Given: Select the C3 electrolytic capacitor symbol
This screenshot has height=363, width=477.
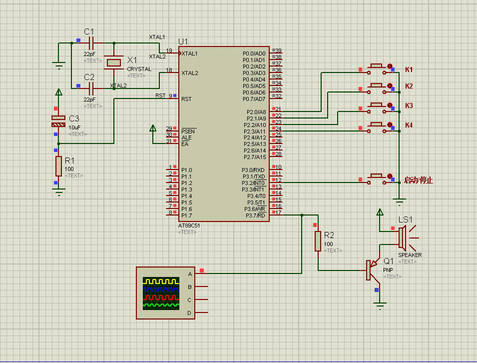Looking at the screenshot, I should pos(58,121).
